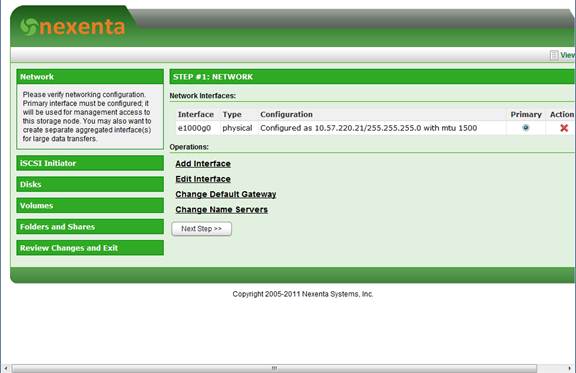
Task: Go to iSCSI Initiator step
Action: click(90, 163)
